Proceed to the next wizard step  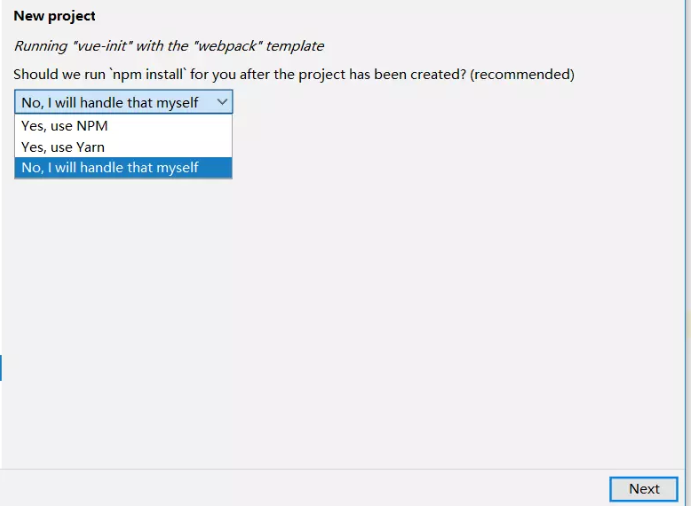tap(643, 489)
